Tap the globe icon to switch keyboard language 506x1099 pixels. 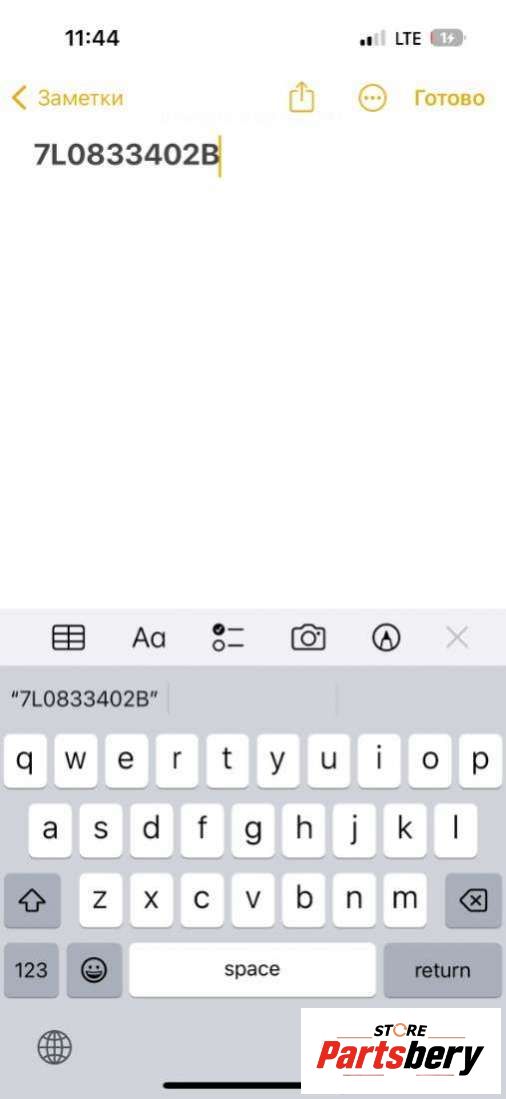[55, 1048]
